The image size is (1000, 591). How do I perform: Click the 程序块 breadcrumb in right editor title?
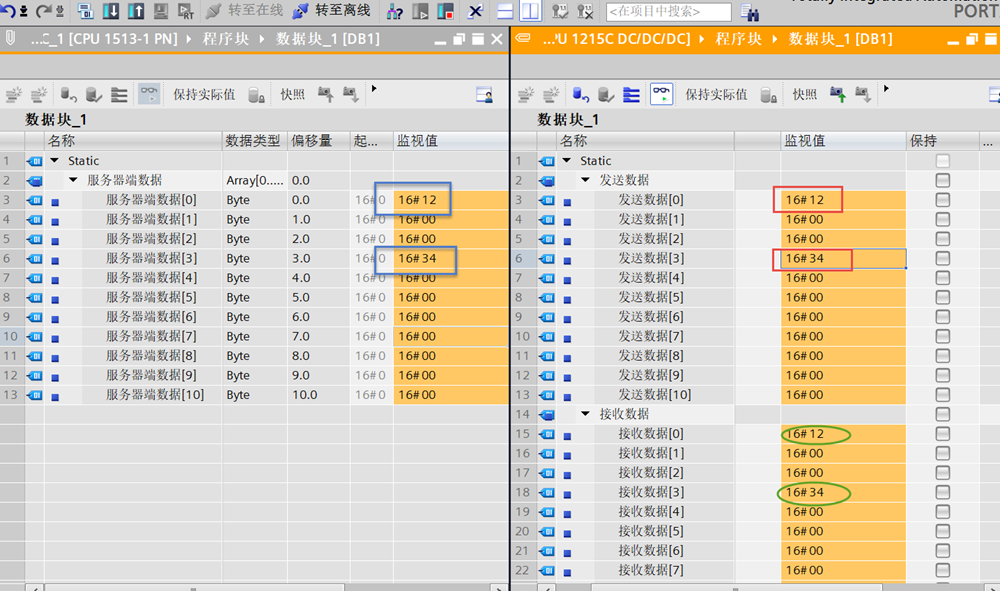coord(734,39)
